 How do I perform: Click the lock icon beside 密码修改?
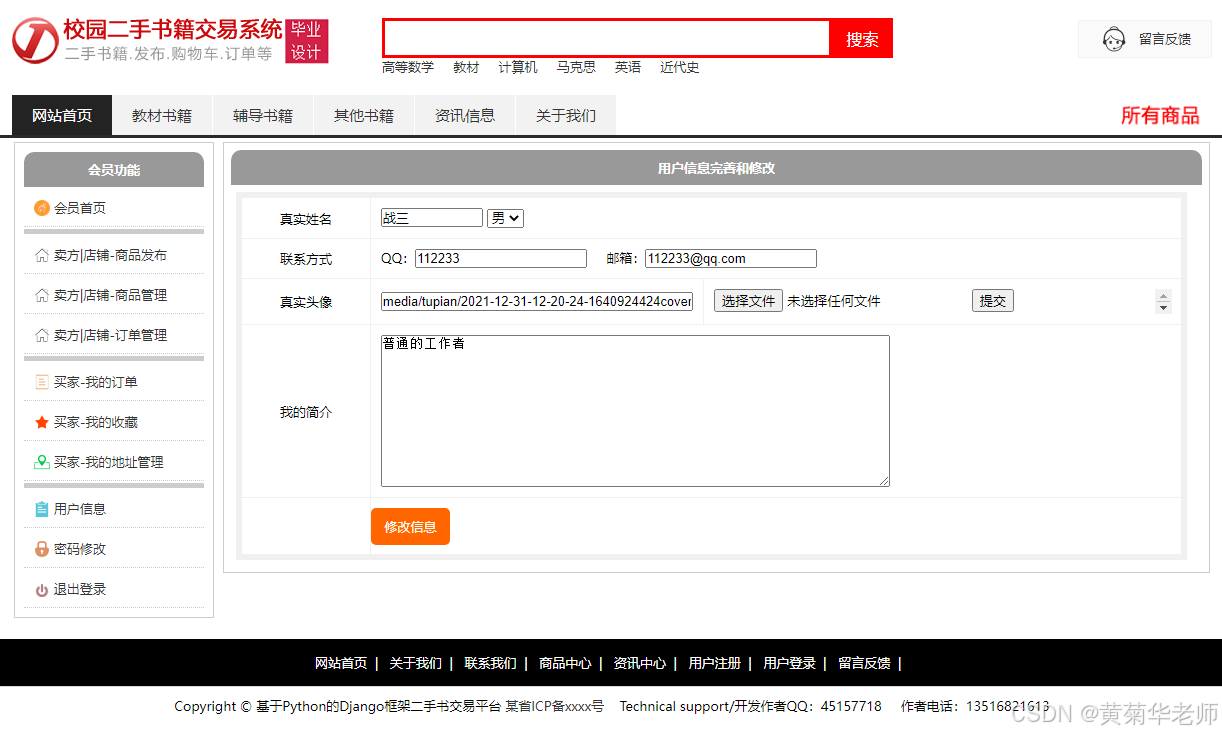pos(42,549)
